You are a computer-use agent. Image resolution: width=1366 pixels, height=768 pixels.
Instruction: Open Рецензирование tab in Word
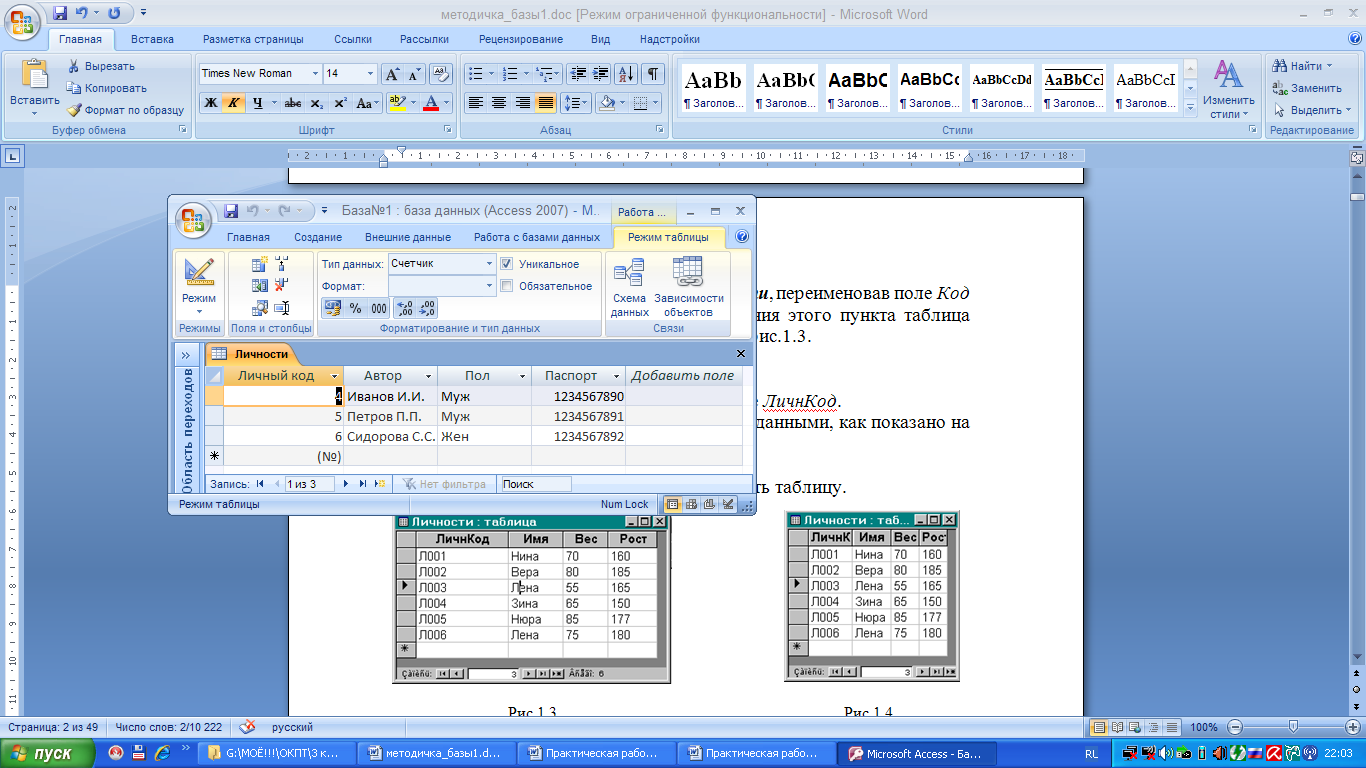(x=521, y=39)
